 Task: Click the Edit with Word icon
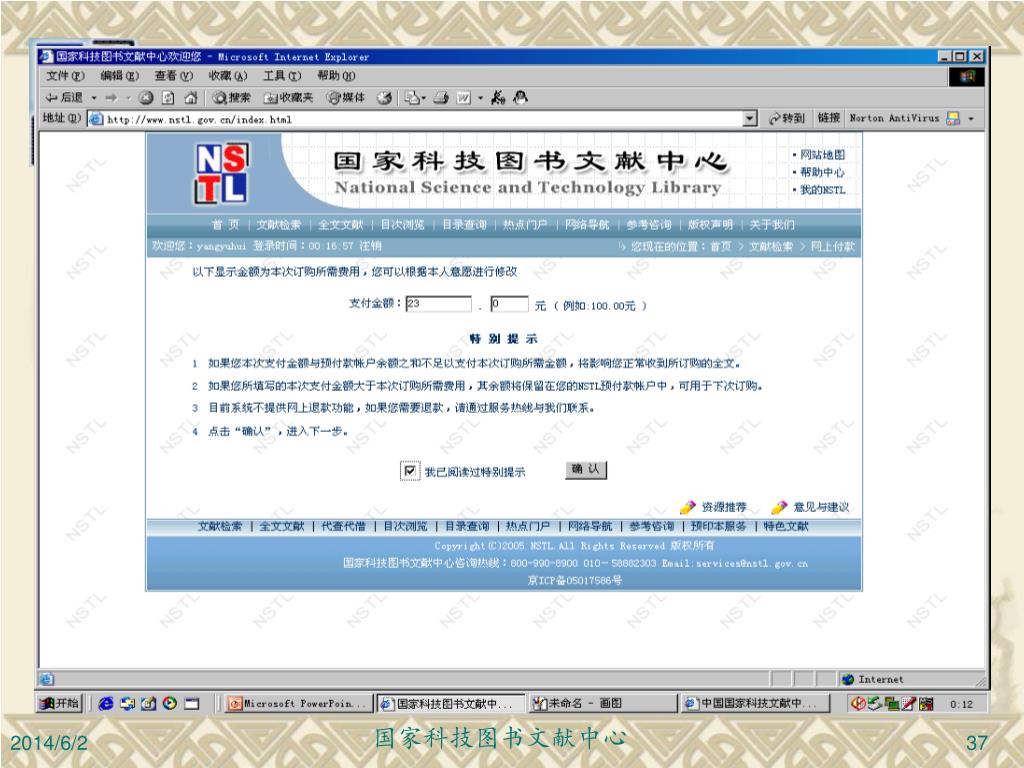pyautogui.click(x=464, y=98)
